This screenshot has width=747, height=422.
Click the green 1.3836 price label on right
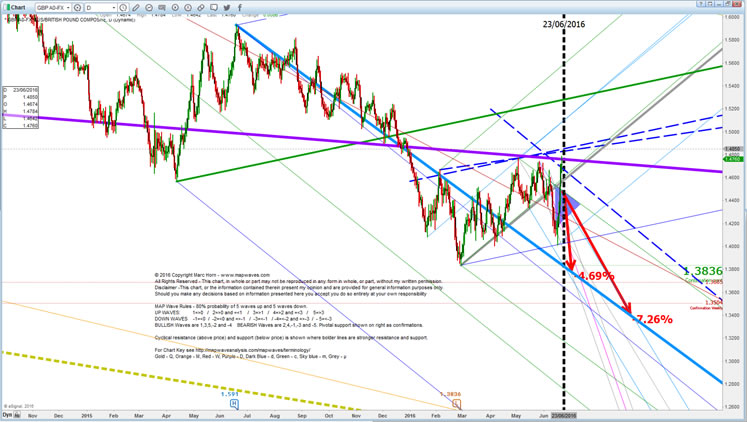point(703,271)
